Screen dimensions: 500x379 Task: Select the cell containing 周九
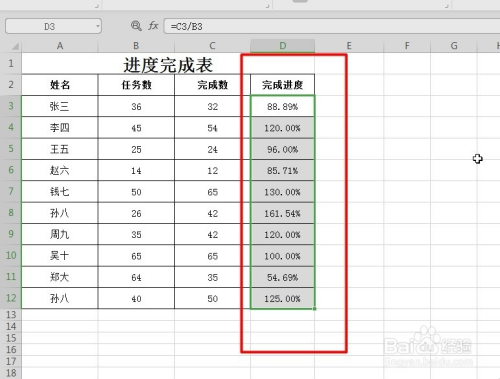(60, 234)
